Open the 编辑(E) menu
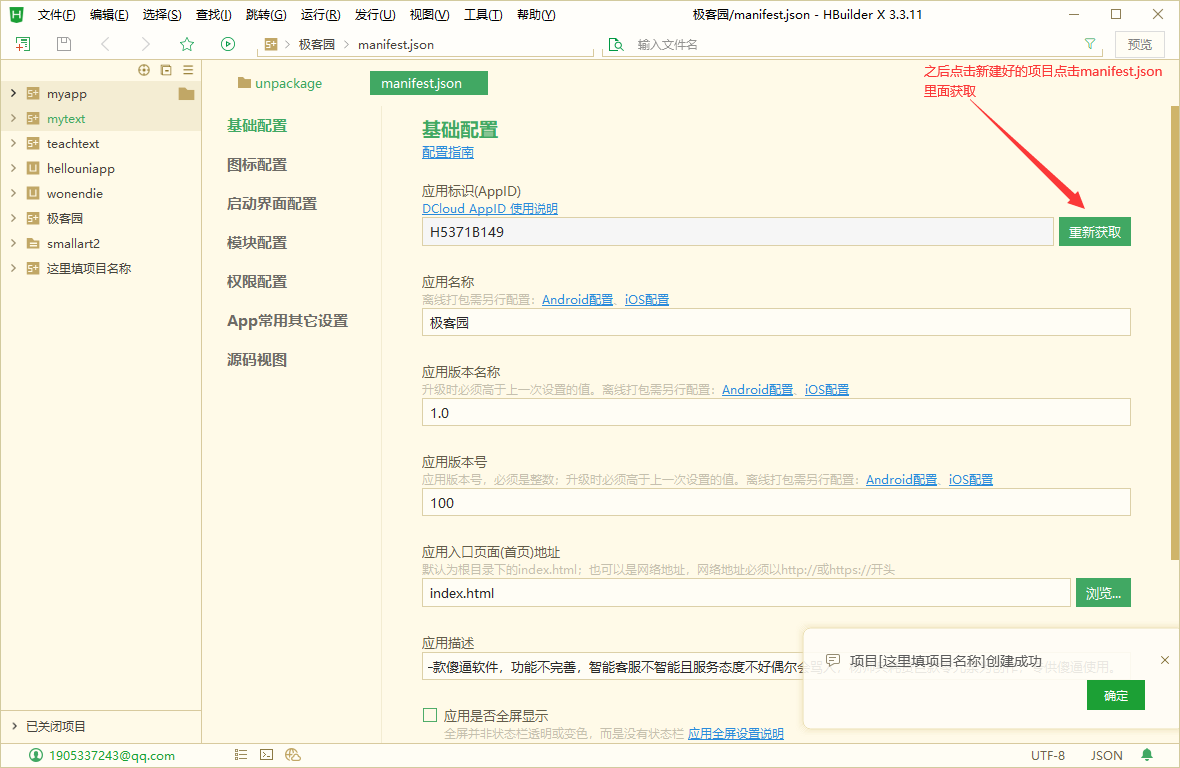The image size is (1180, 768). [109, 14]
